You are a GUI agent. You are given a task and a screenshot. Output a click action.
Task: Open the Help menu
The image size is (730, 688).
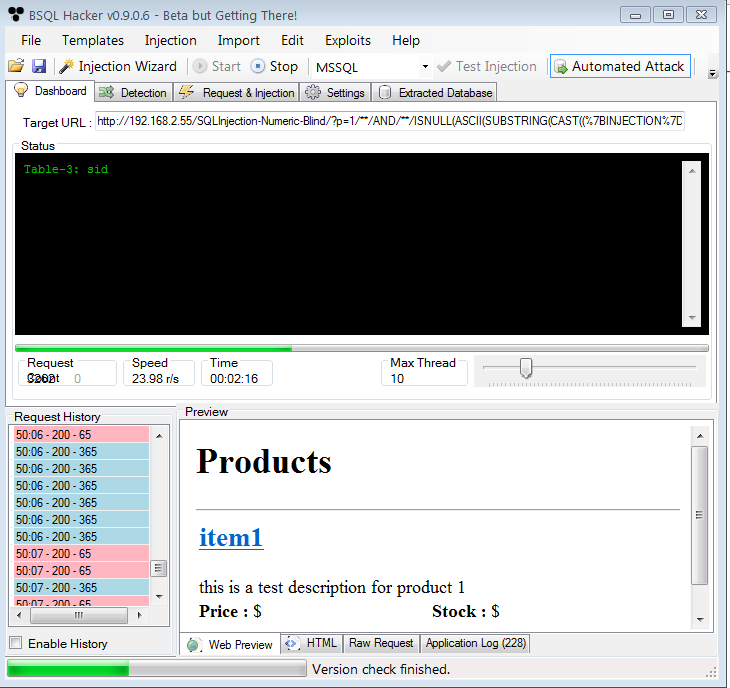(x=406, y=40)
